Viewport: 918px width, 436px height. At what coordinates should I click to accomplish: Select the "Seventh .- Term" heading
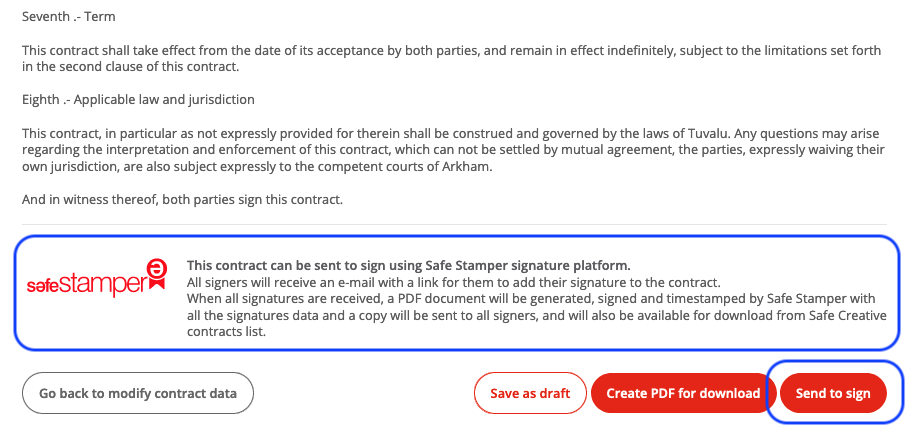pyautogui.click(x=67, y=17)
